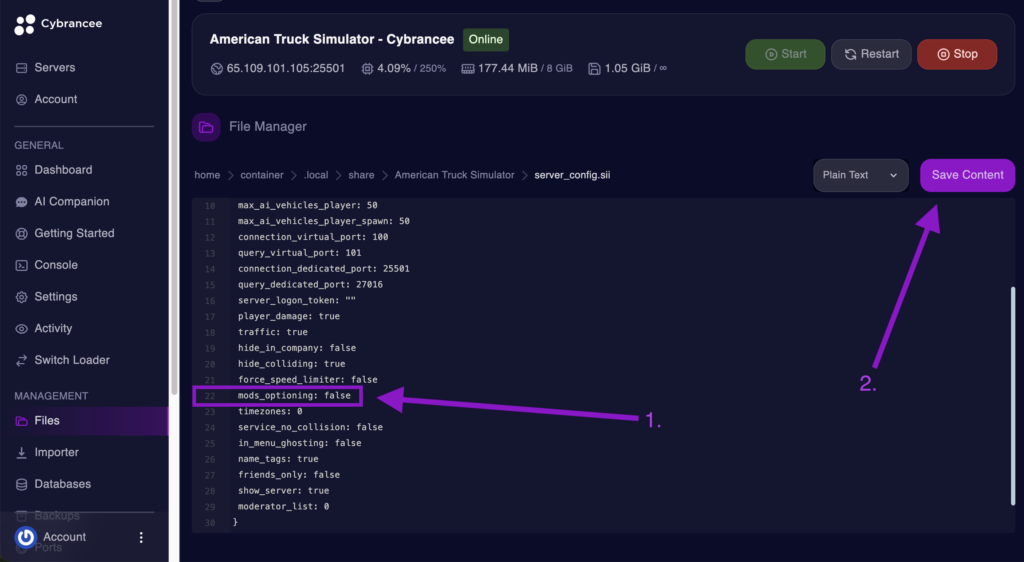Screen dimensions: 1024x562
Task: Click the friends_only: false line
Action: click(x=289, y=475)
